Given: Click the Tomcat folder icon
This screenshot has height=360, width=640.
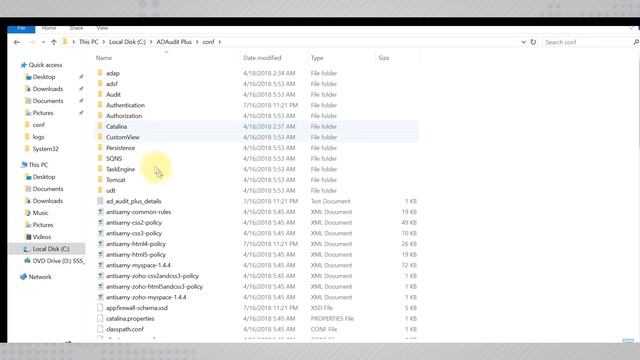Looking at the screenshot, I should click(100, 180).
